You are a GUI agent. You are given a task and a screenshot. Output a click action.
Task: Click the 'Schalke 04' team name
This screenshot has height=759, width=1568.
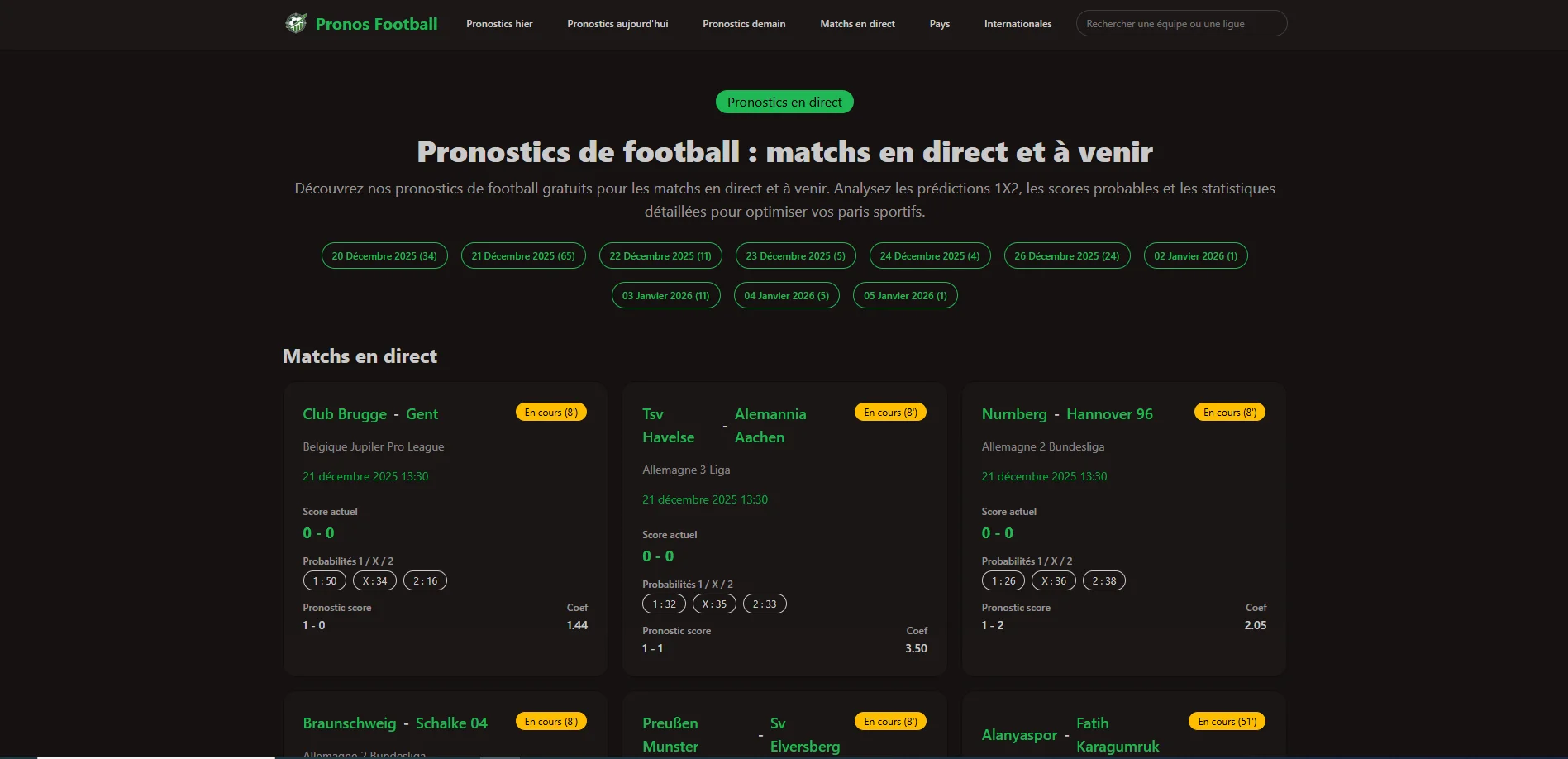tap(450, 723)
